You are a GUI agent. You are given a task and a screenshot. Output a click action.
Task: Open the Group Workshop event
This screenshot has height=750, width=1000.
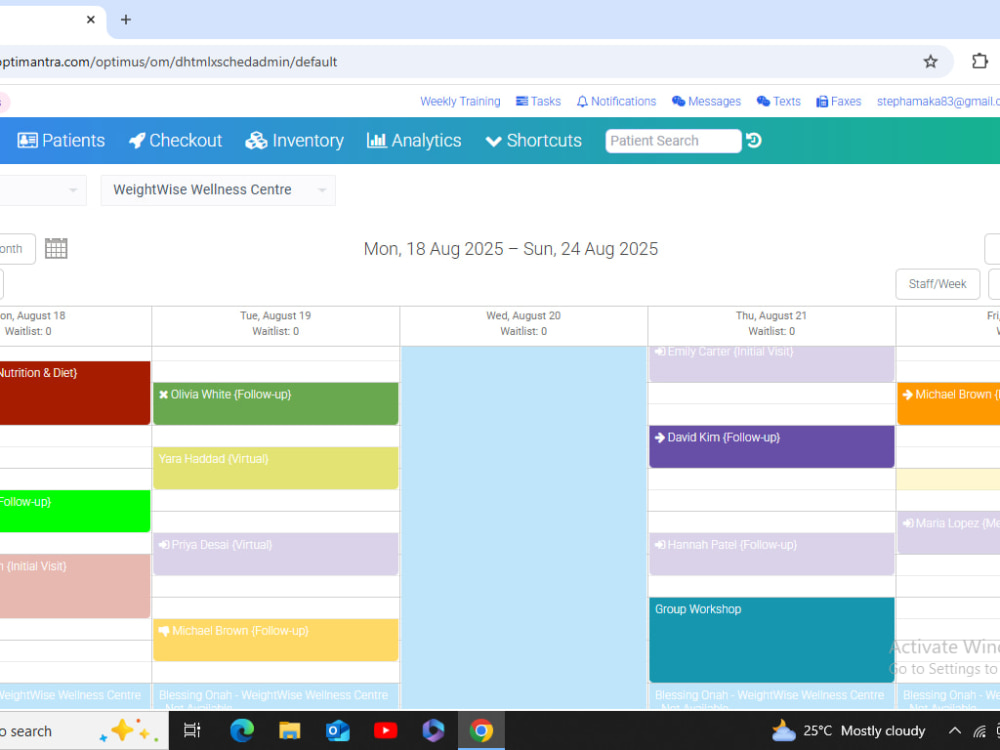tap(772, 640)
